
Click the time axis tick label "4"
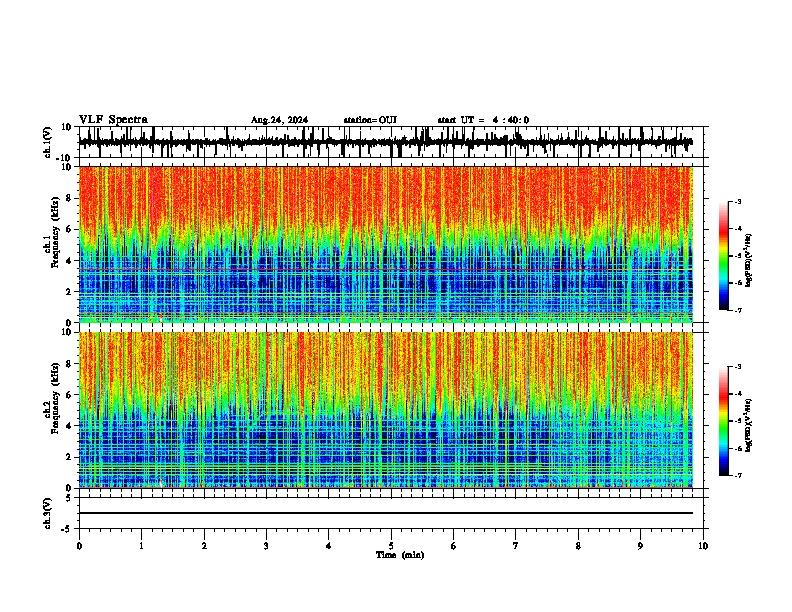coord(329,546)
